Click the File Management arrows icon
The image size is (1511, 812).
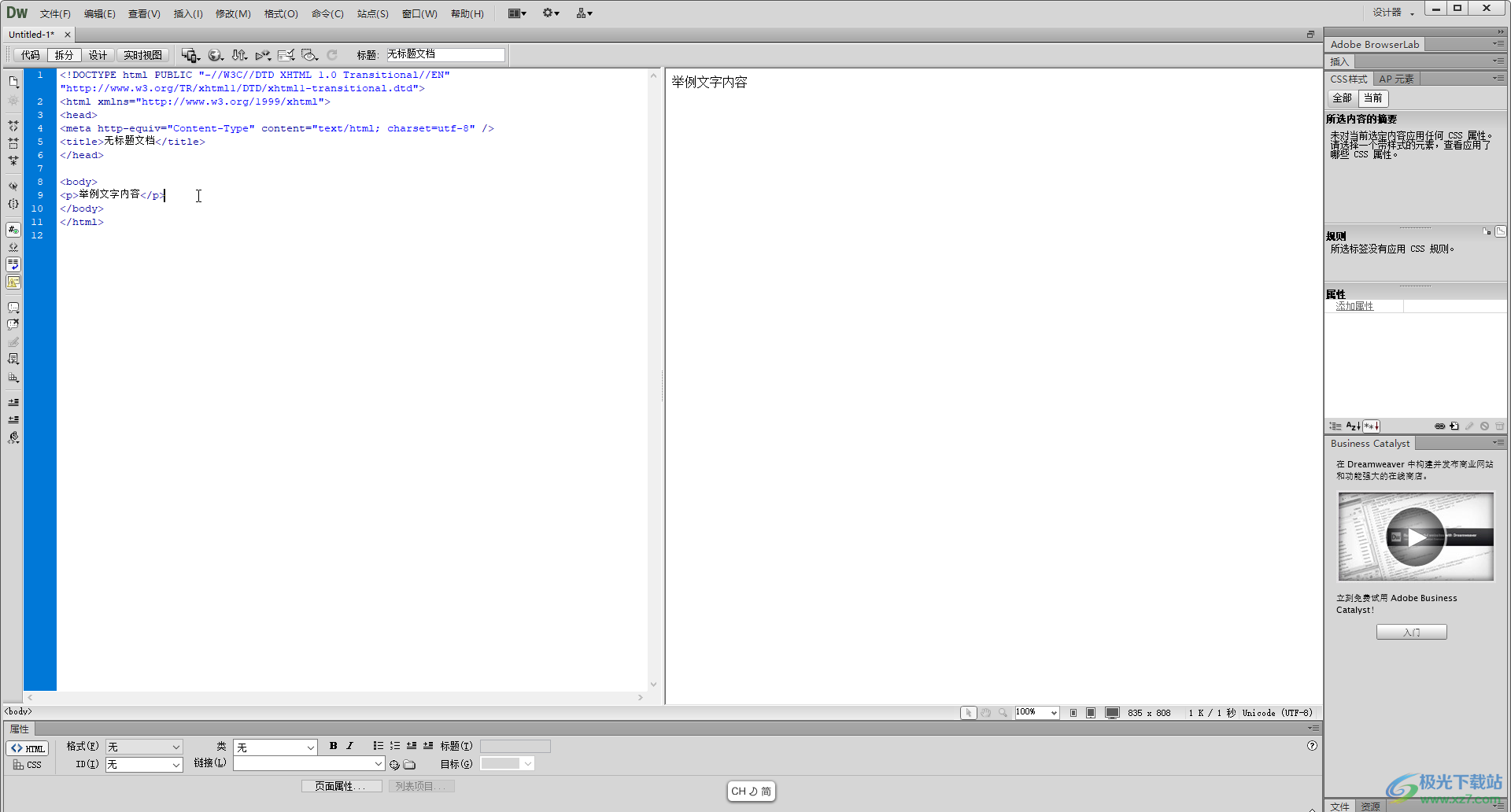239,55
